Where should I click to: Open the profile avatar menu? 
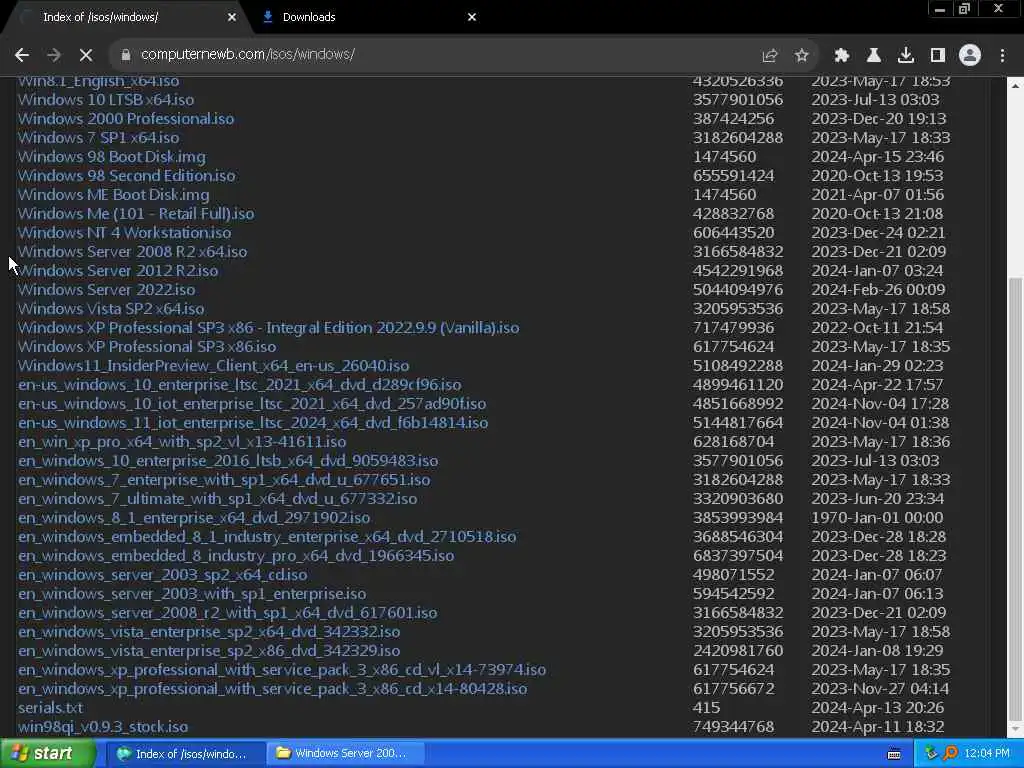coord(970,55)
